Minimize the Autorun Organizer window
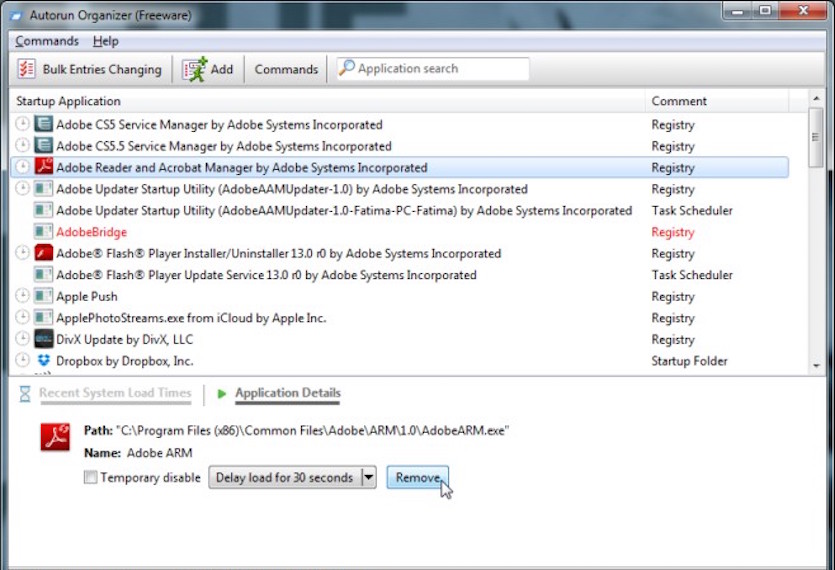 [x=738, y=11]
